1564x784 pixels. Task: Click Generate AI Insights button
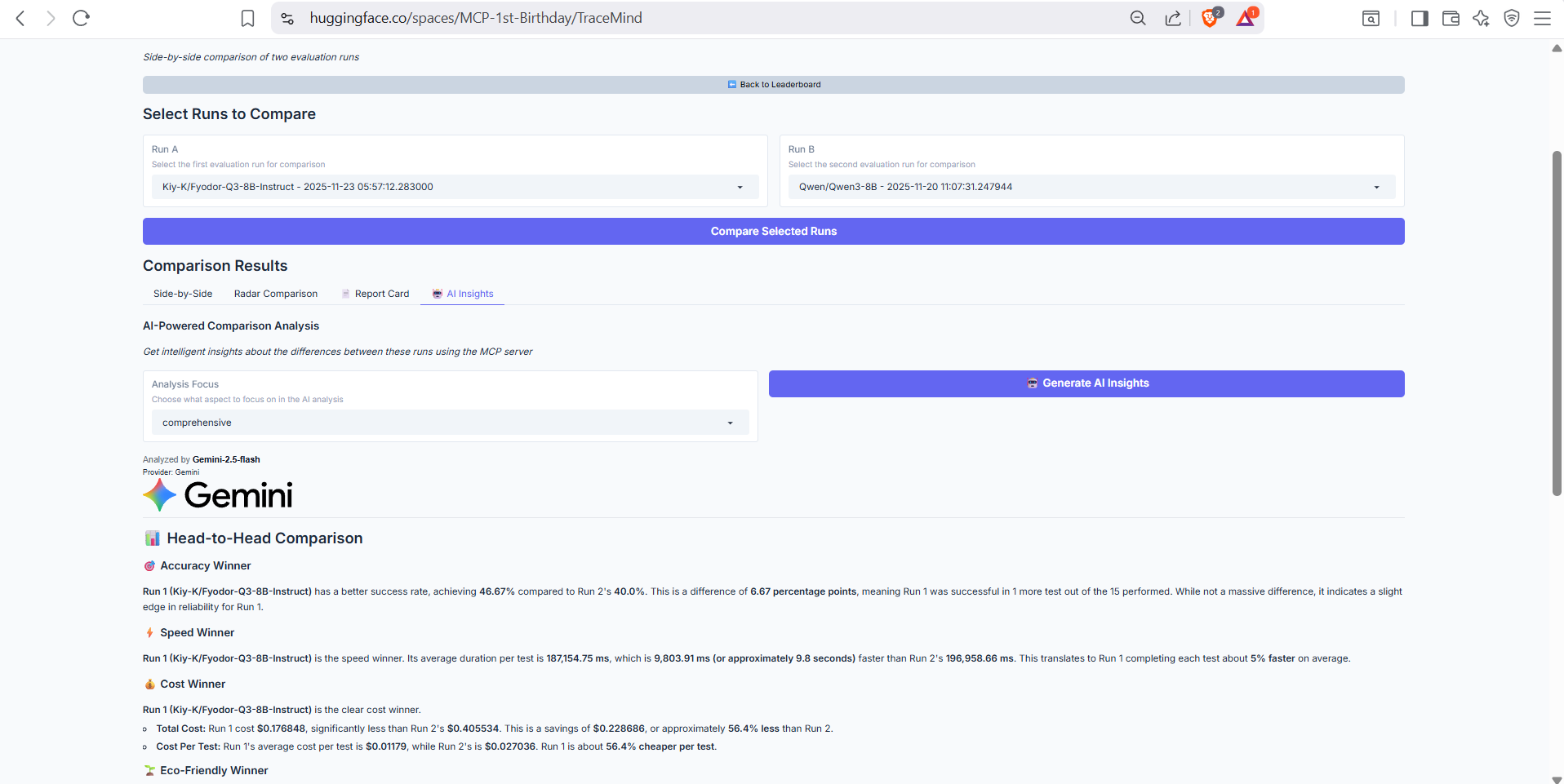click(x=1086, y=383)
